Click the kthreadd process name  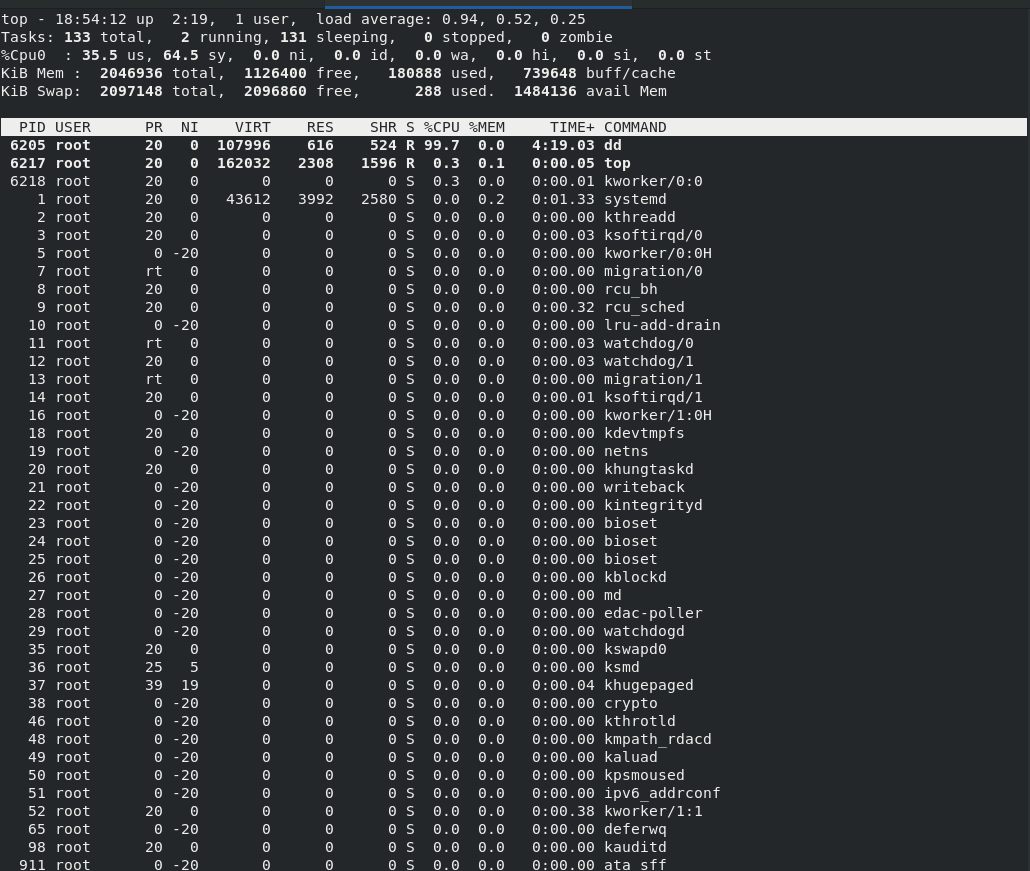(x=639, y=217)
